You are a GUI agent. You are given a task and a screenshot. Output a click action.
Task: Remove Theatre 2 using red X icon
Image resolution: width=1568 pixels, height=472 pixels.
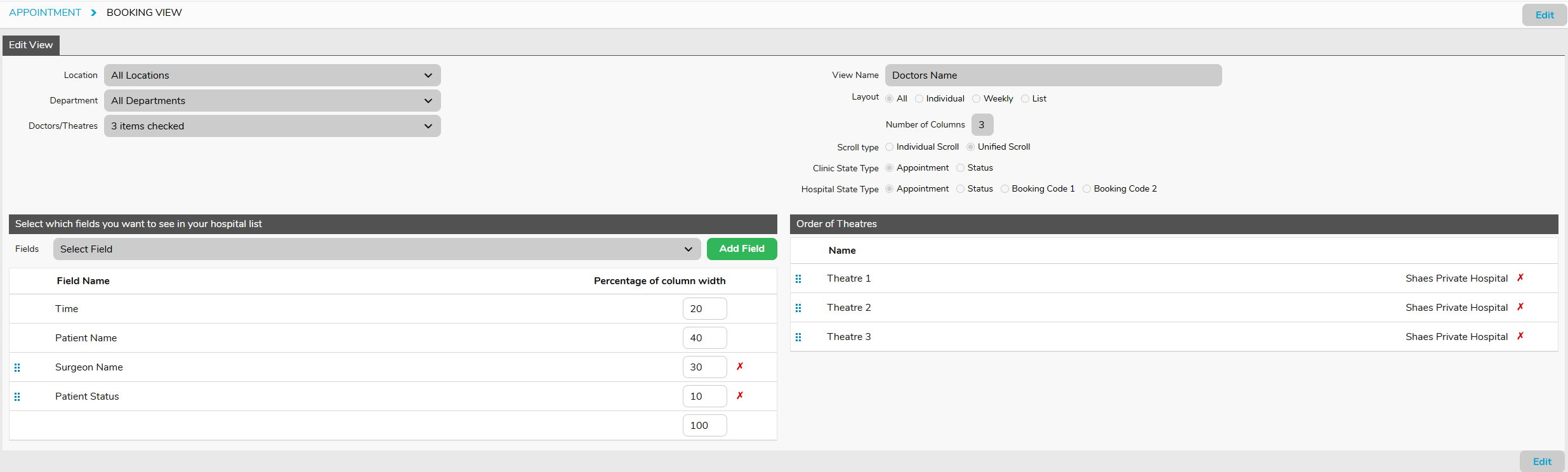point(1520,307)
